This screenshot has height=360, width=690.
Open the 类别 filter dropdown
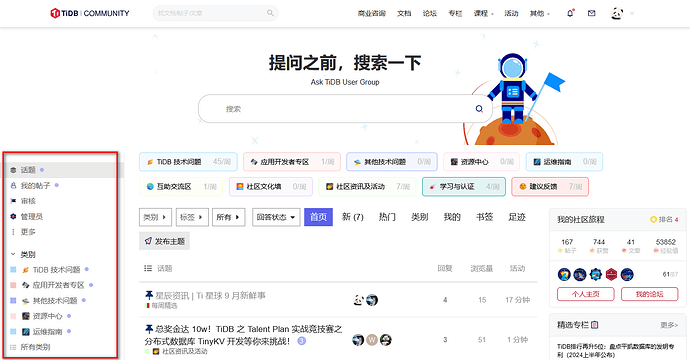coord(155,217)
